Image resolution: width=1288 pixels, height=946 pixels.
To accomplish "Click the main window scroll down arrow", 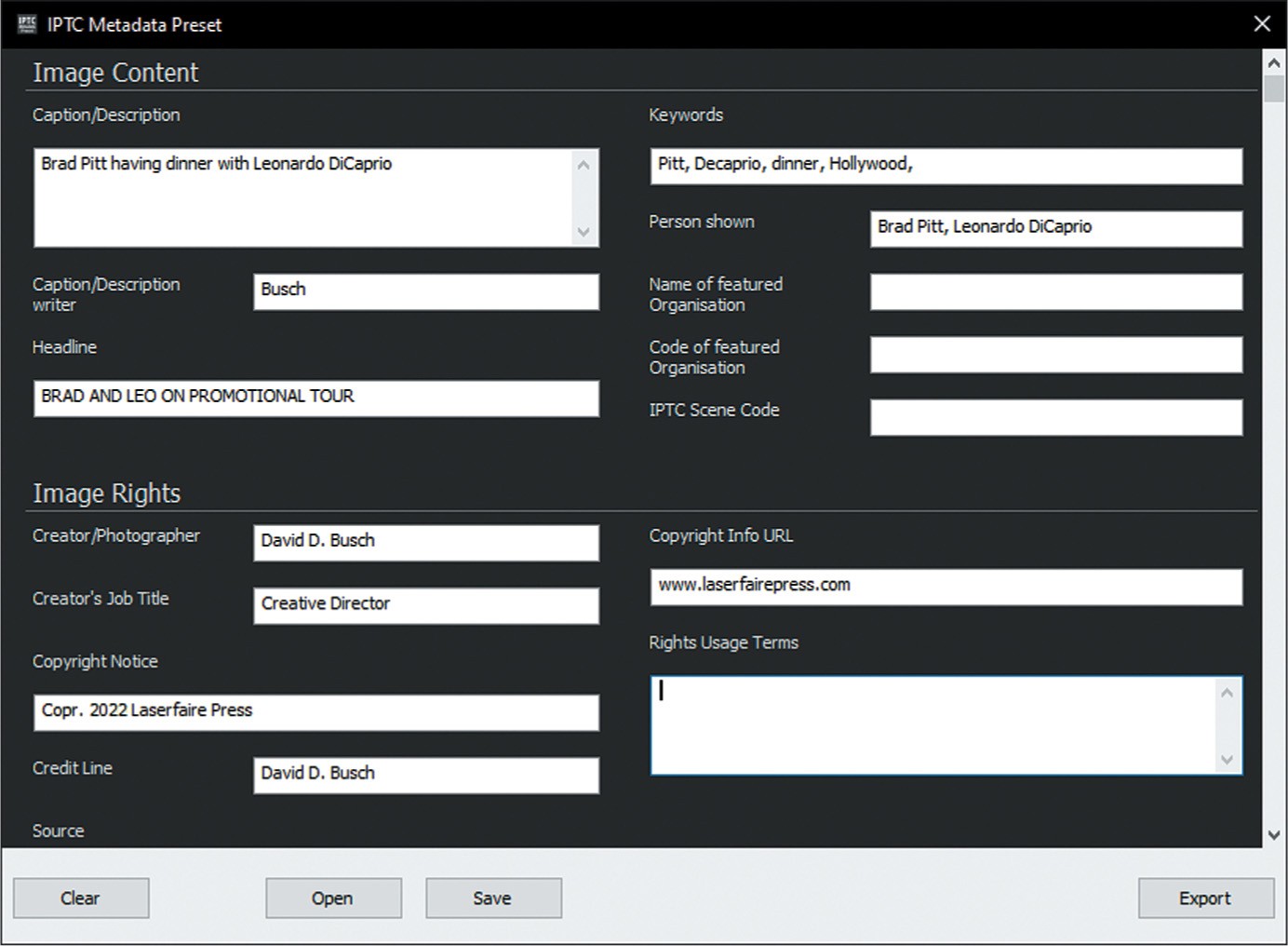I will click(1274, 835).
